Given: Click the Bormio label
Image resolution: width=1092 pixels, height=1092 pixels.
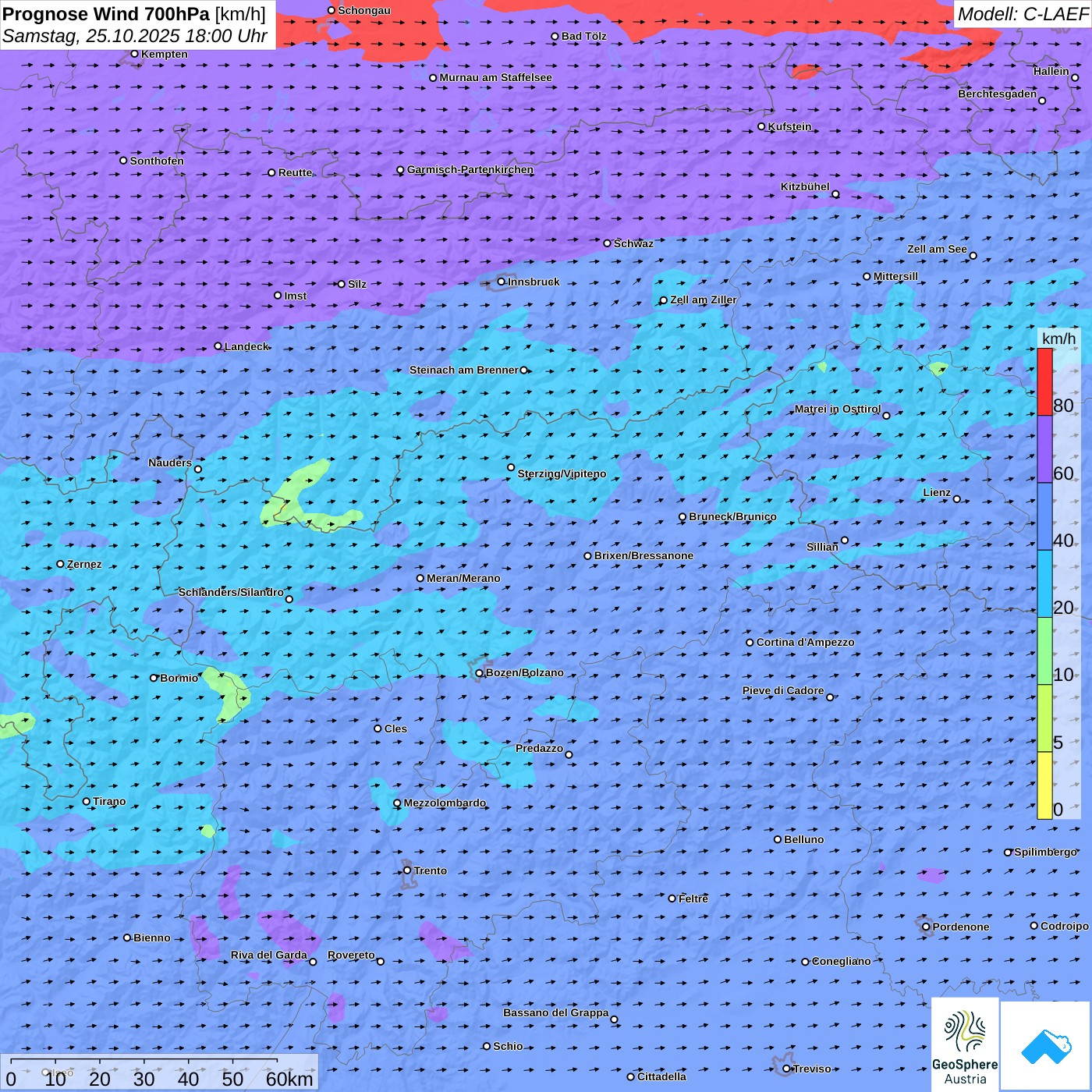Looking at the screenshot, I should pos(179,678).
